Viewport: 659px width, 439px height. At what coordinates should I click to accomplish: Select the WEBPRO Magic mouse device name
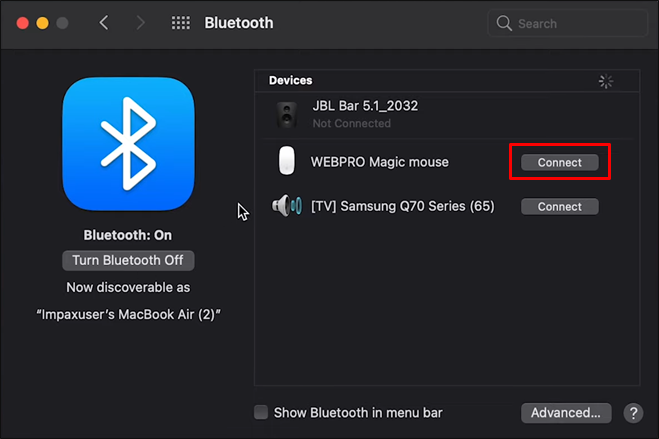(x=380, y=162)
